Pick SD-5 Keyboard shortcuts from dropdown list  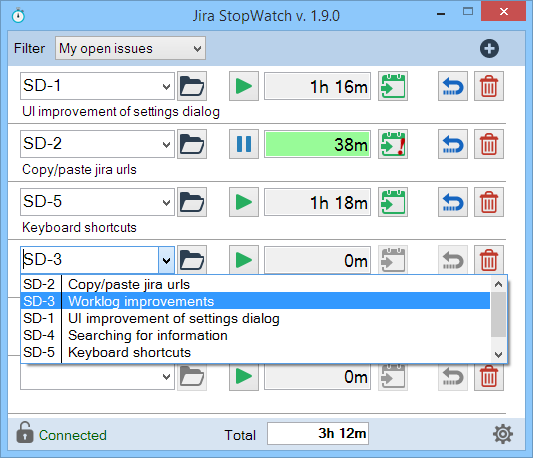(255, 352)
